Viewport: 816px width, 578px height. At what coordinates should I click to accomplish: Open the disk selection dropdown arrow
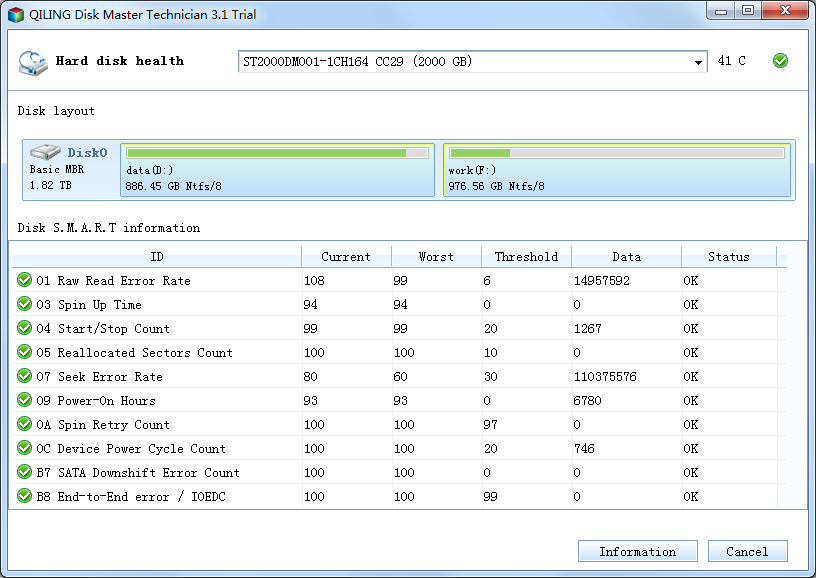[x=698, y=62]
